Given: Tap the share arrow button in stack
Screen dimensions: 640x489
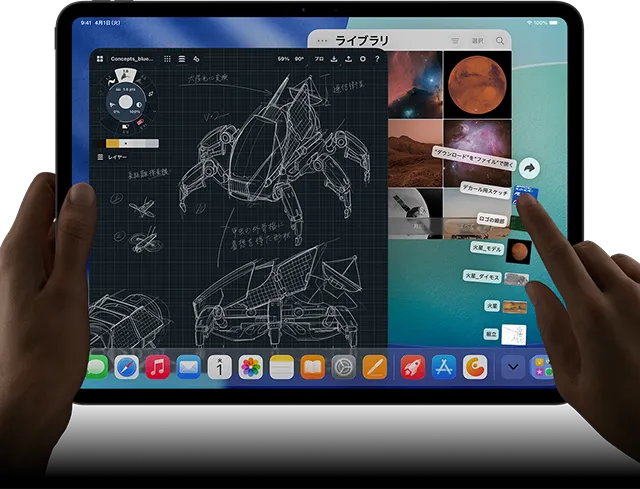Looking at the screenshot, I should (531, 168).
